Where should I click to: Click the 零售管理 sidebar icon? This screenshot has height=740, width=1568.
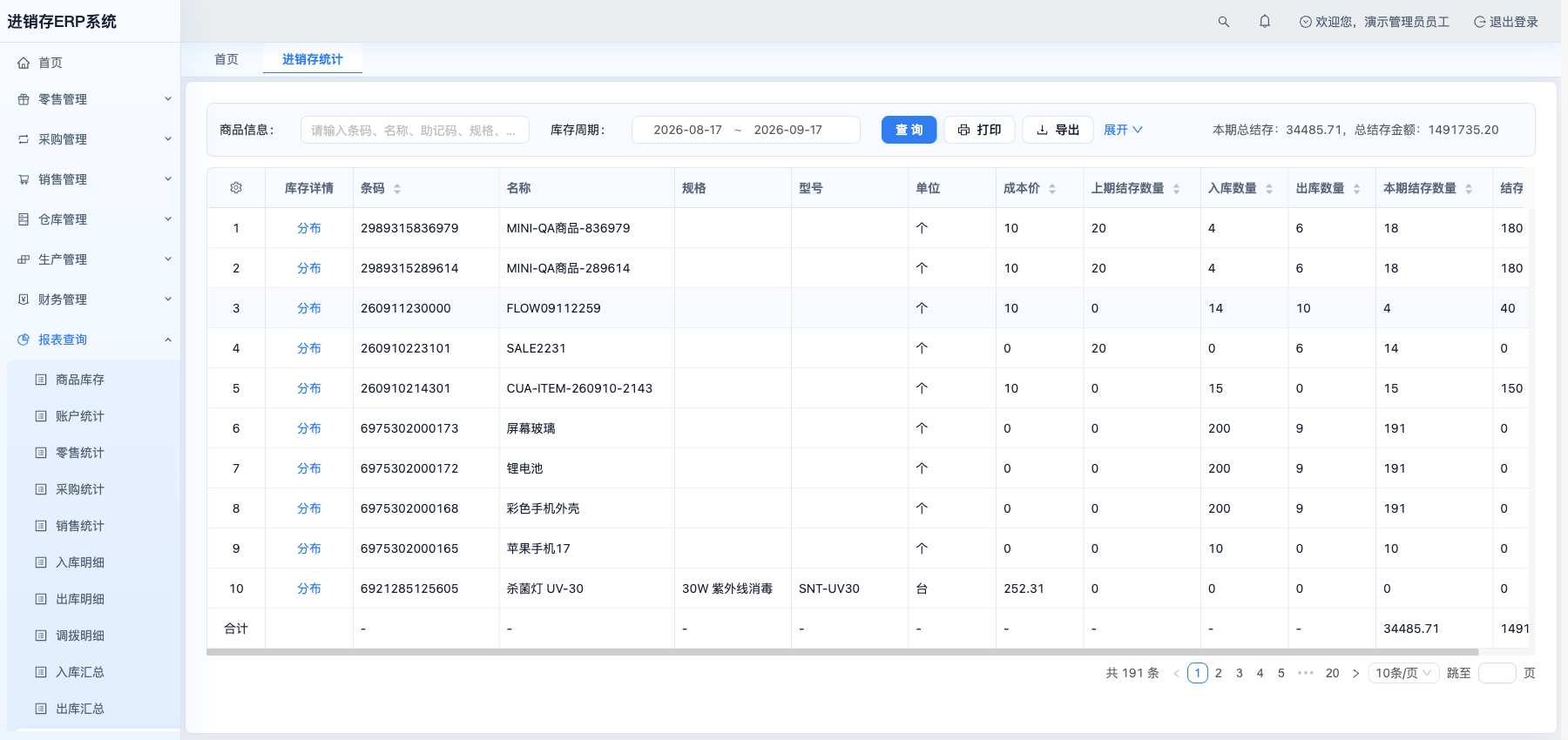coord(24,99)
